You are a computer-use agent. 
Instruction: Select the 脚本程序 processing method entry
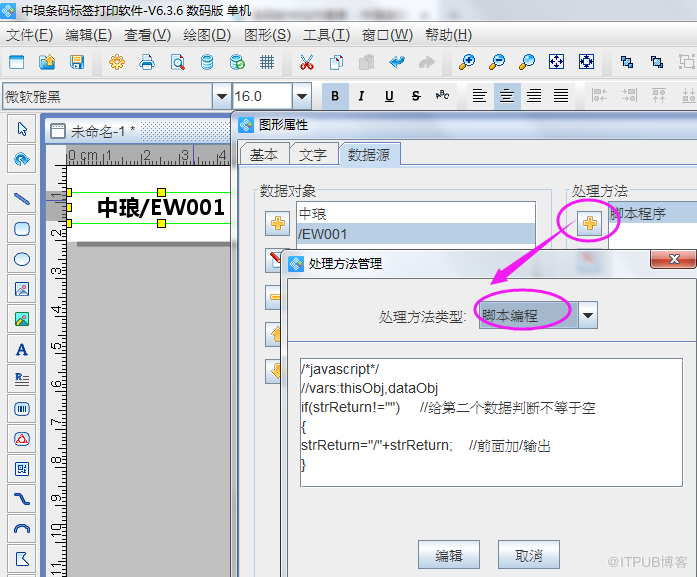tap(652, 214)
